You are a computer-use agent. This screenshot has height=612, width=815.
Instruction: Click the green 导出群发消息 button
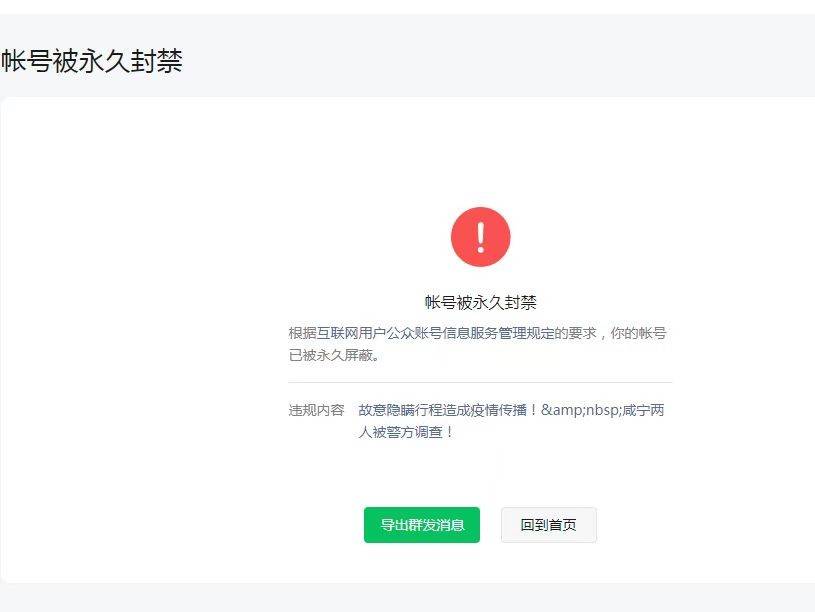(422, 525)
